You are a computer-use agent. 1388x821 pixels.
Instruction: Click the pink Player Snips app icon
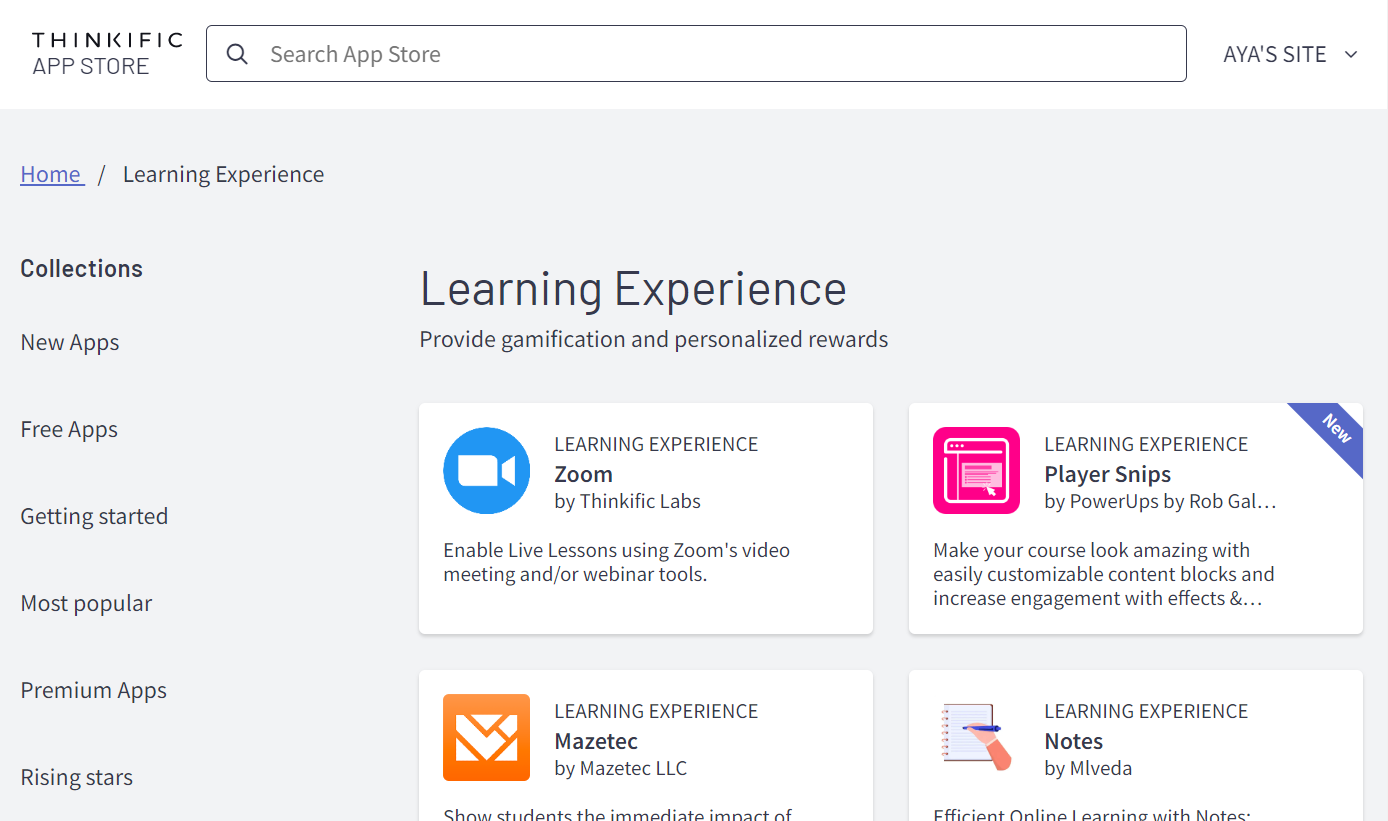point(976,471)
